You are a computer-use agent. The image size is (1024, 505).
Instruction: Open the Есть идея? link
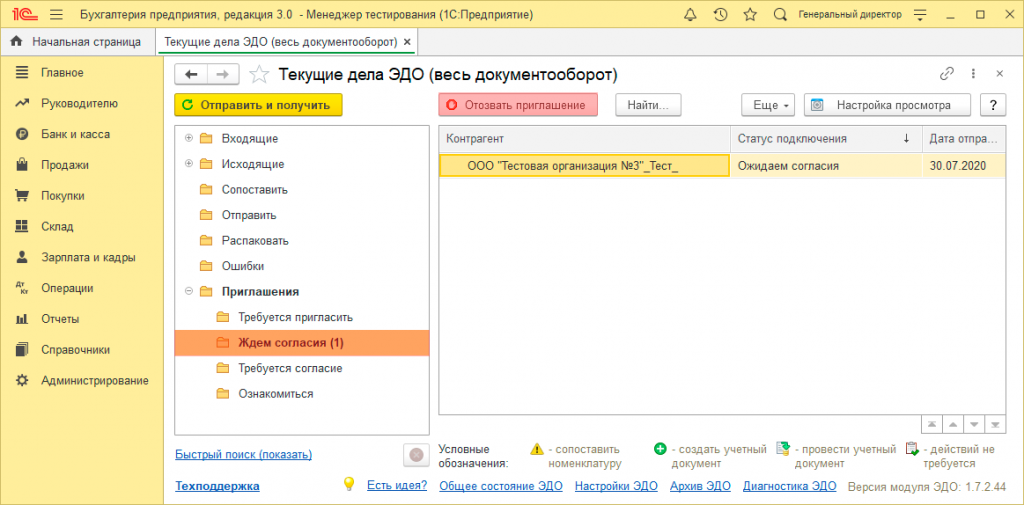(397, 485)
